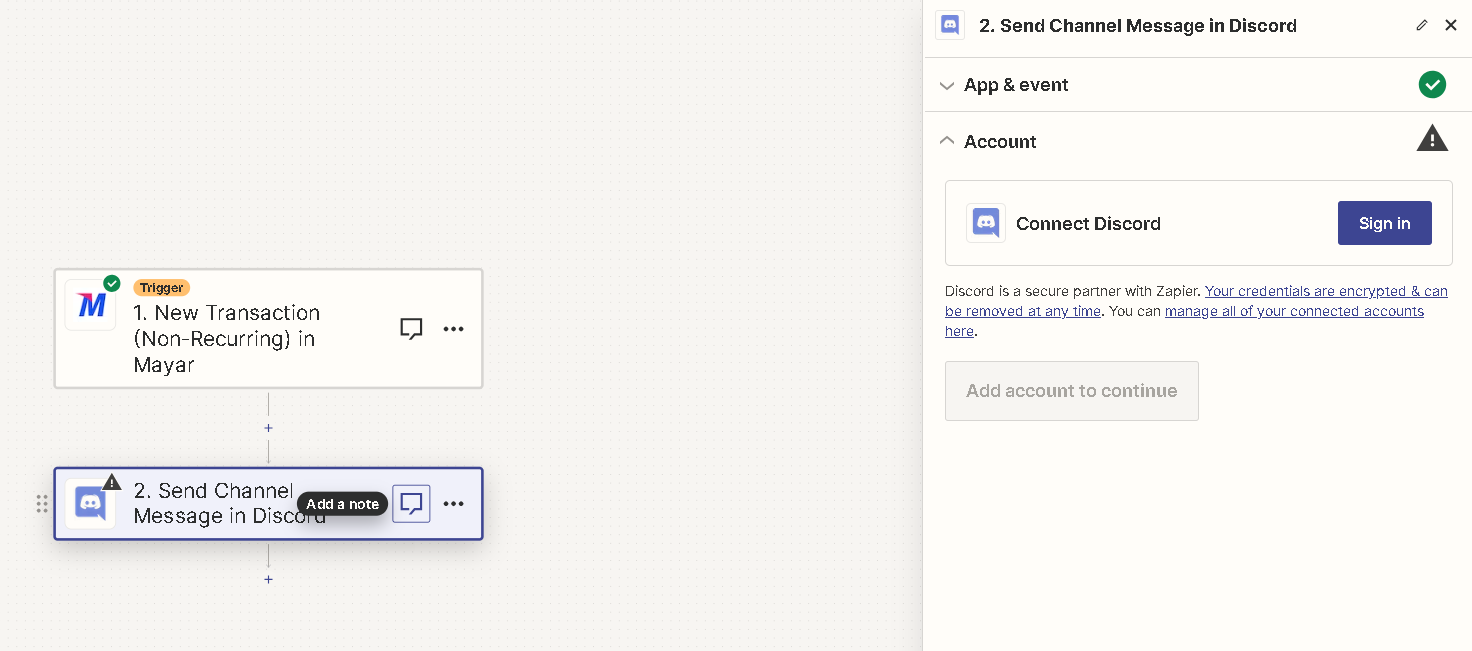The image size is (1472, 651).
Task: Click the warning icon on Discord step card
Action: click(112, 482)
